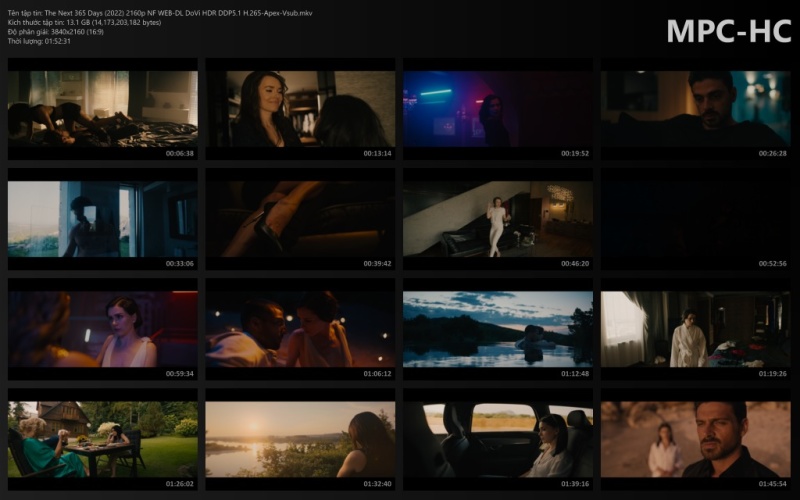
Task: Select the garden thumbnail at 01:26:02
Action: pyautogui.click(x=103, y=439)
